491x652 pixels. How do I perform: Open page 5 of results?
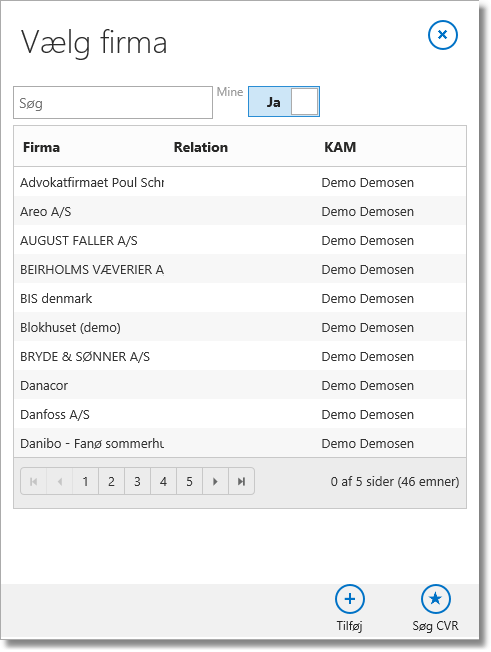pyautogui.click(x=189, y=482)
